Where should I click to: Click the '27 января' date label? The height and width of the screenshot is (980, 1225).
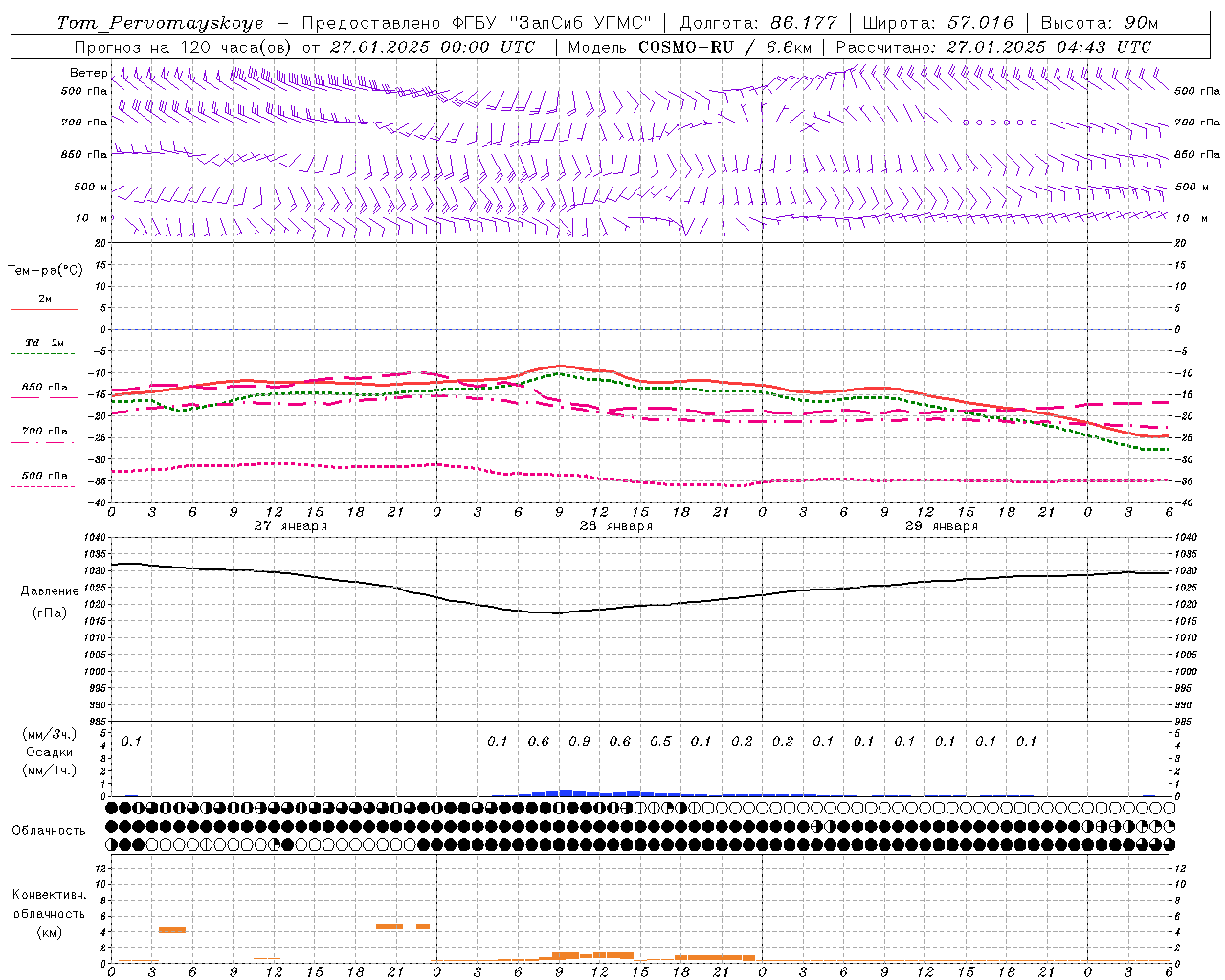pyautogui.click(x=290, y=526)
